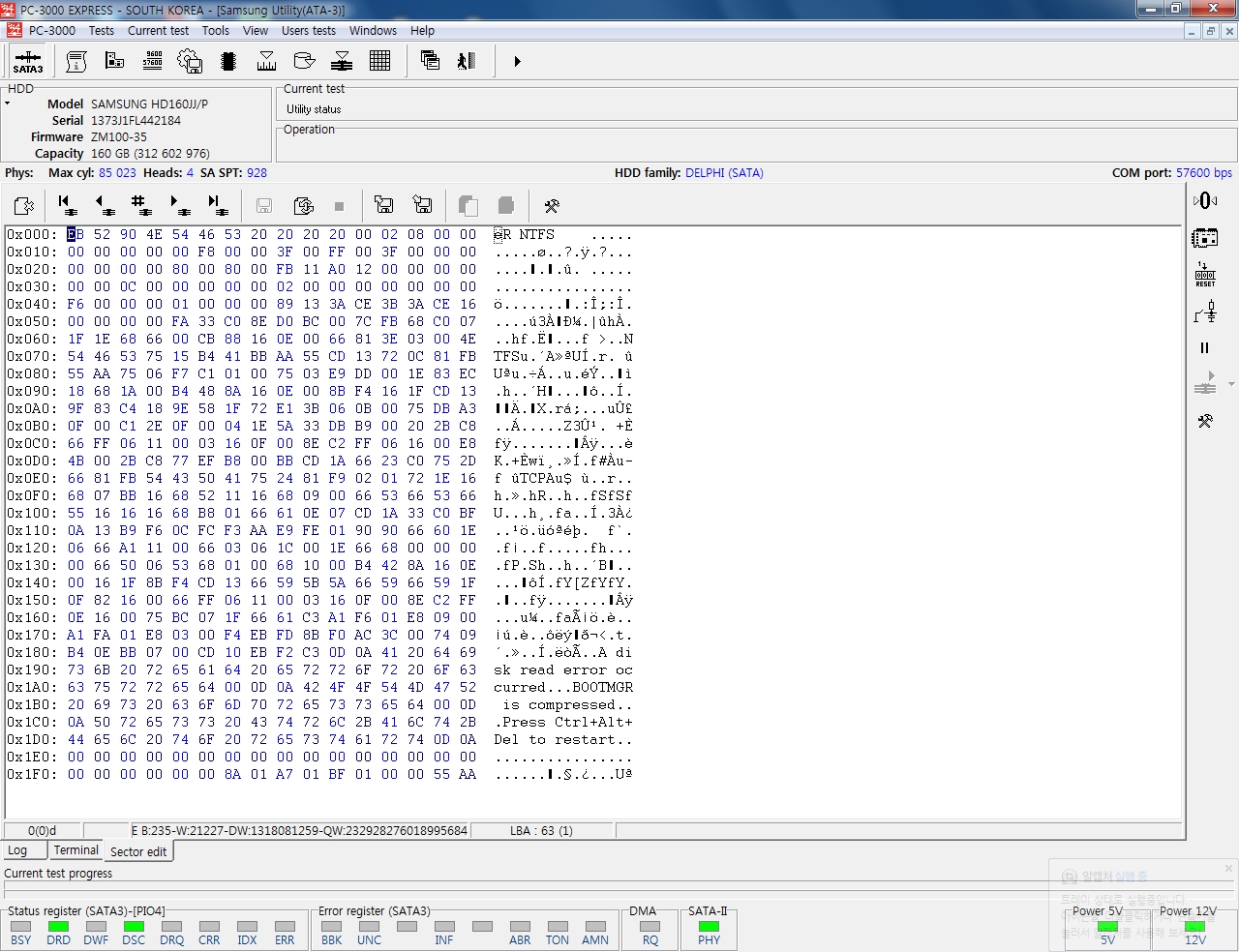Open the hammer tools icon in sector toolbar

pyautogui.click(x=552, y=205)
